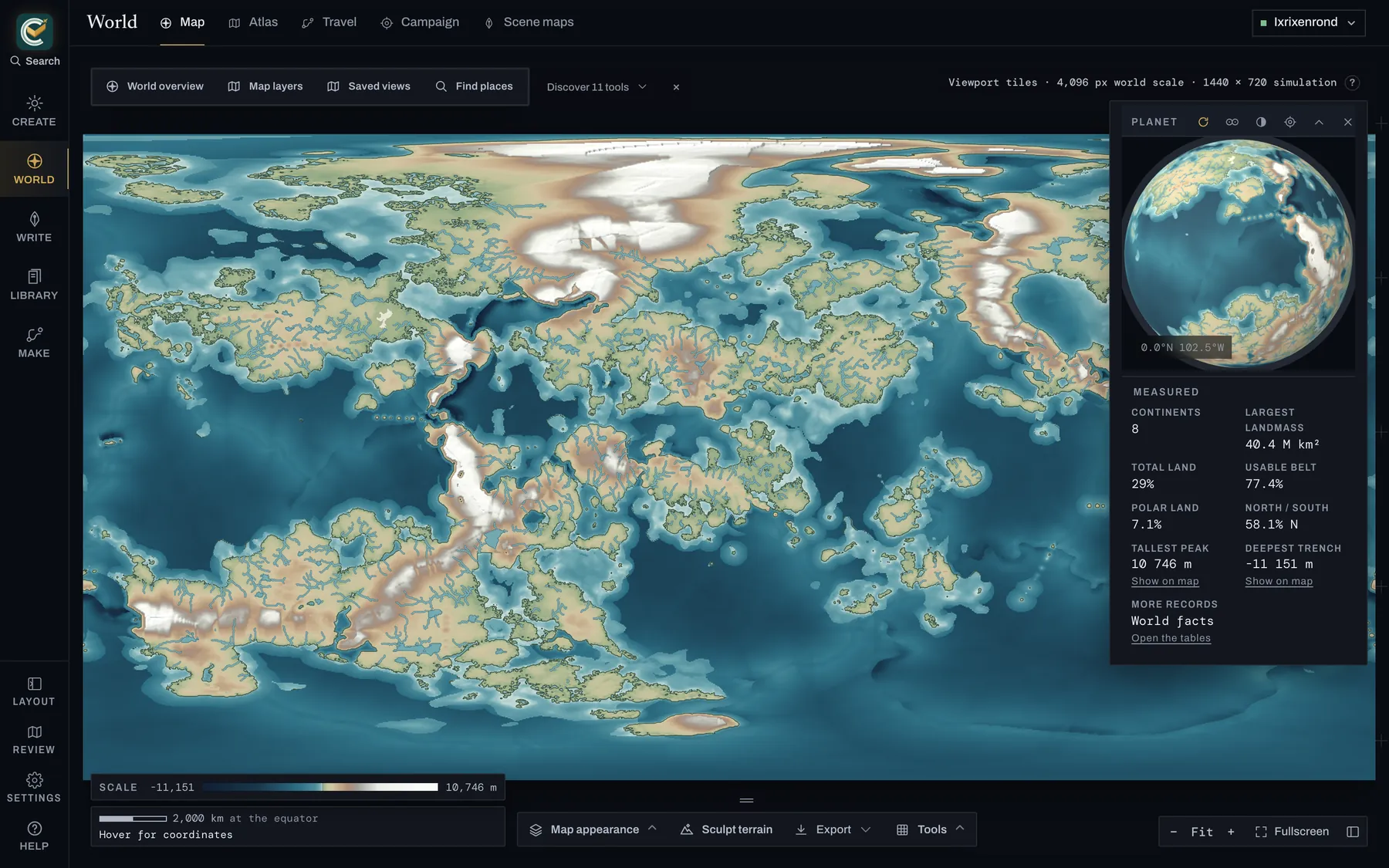The width and height of the screenshot is (1389, 868).
Task: Recenter the Planet globe target
Action: click(1290, 122)
